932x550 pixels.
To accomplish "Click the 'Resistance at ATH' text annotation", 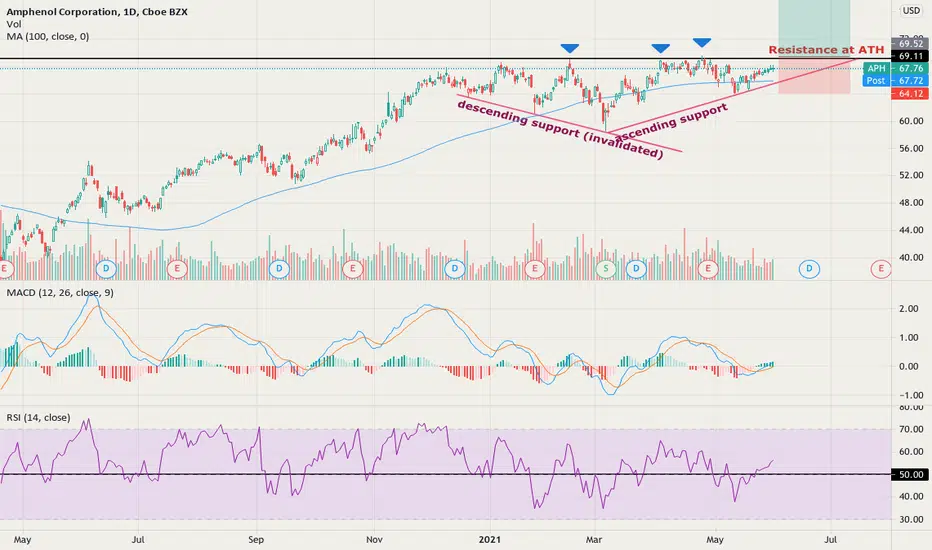I will (x=826, y=50).
